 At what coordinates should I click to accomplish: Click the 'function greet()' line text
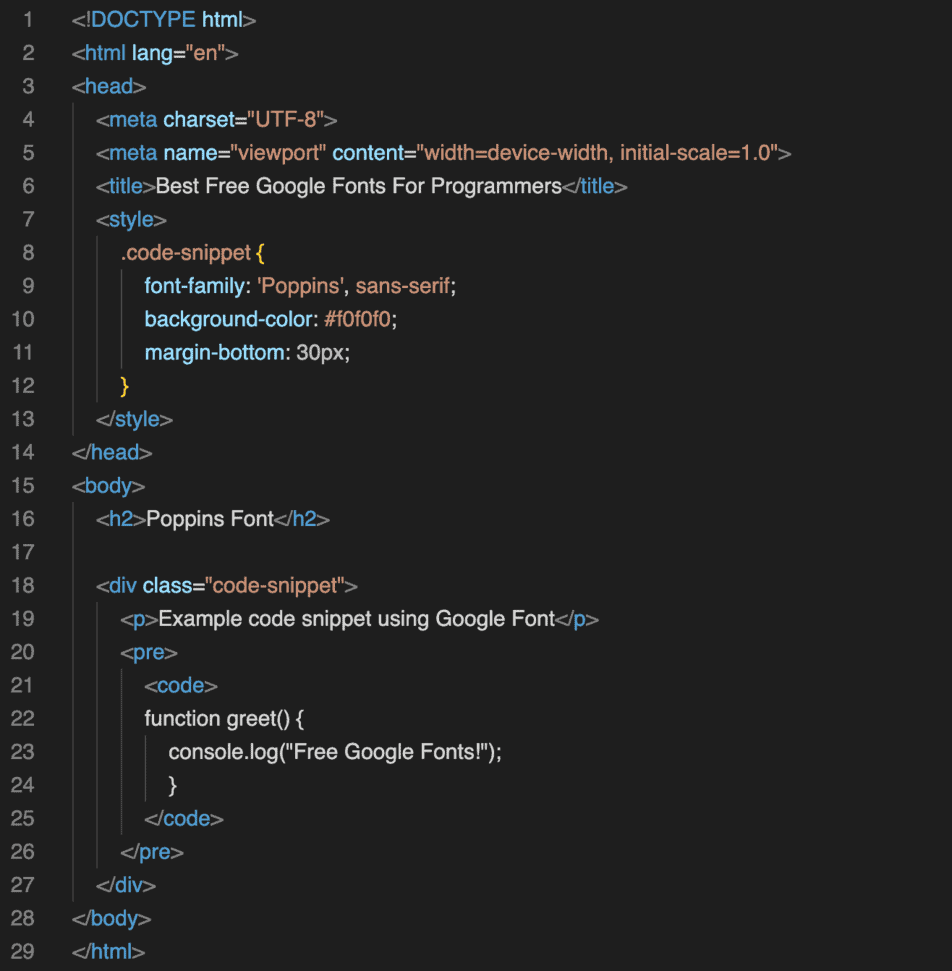(x=224, y=718)
